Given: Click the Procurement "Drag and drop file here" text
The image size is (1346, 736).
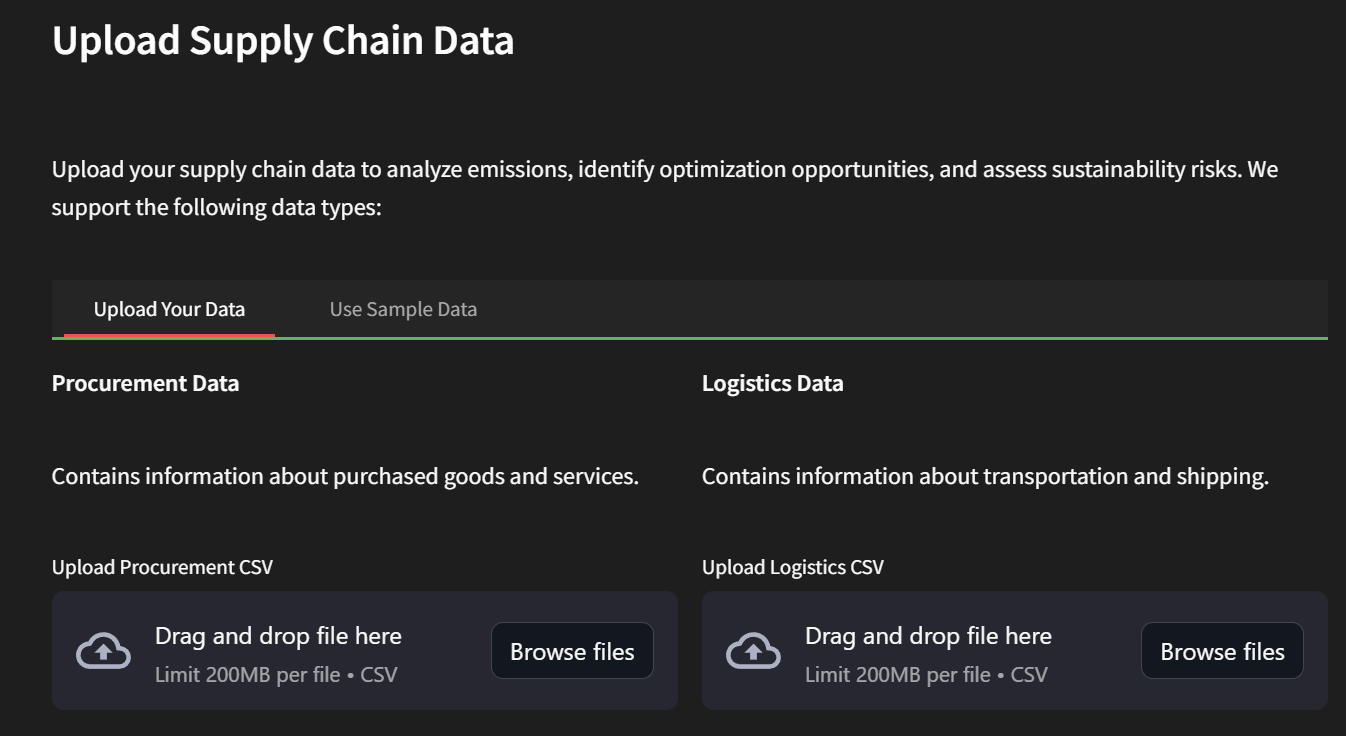Looking at the screenshot, I should point(278,636).
